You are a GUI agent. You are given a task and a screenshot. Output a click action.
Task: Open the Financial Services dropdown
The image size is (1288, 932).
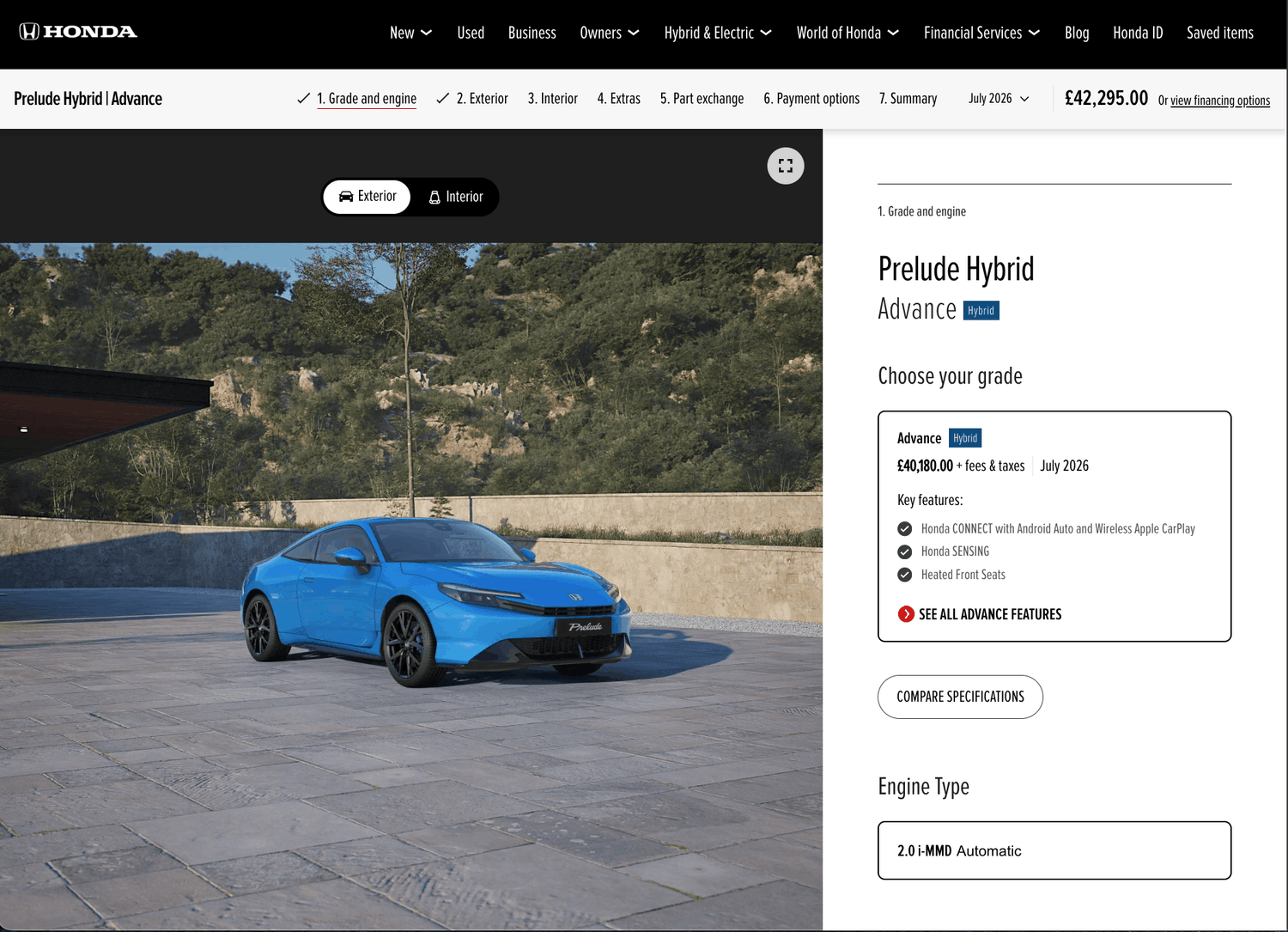pos(981,33)
